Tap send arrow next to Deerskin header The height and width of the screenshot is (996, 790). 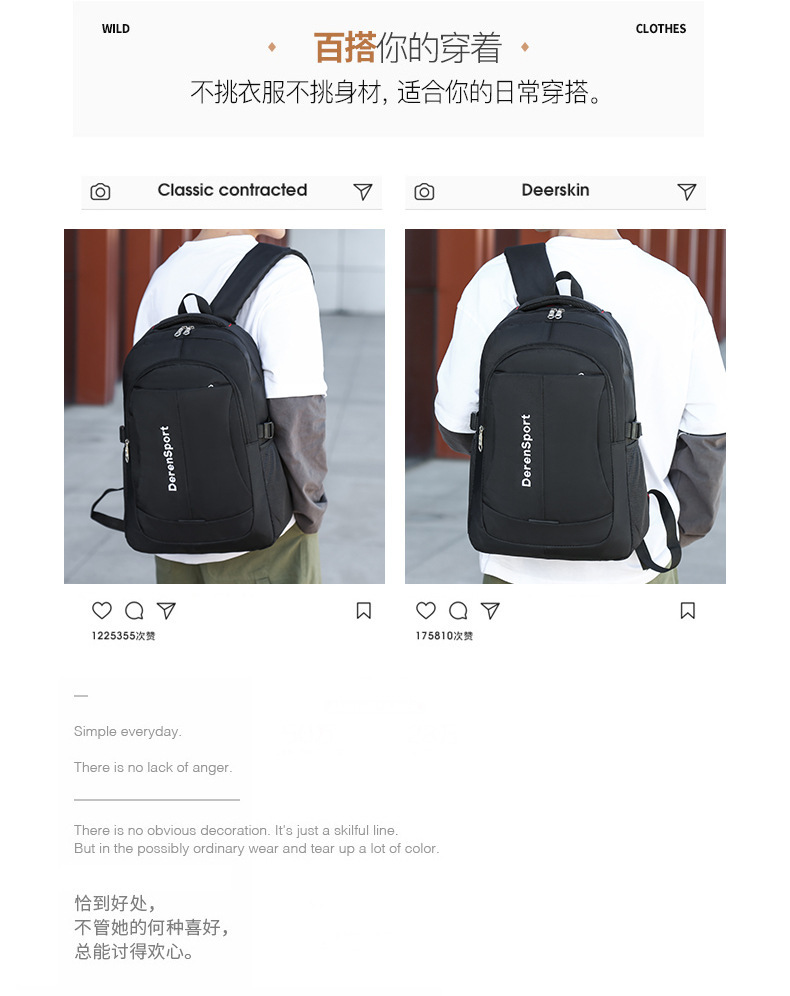point(686,191)
